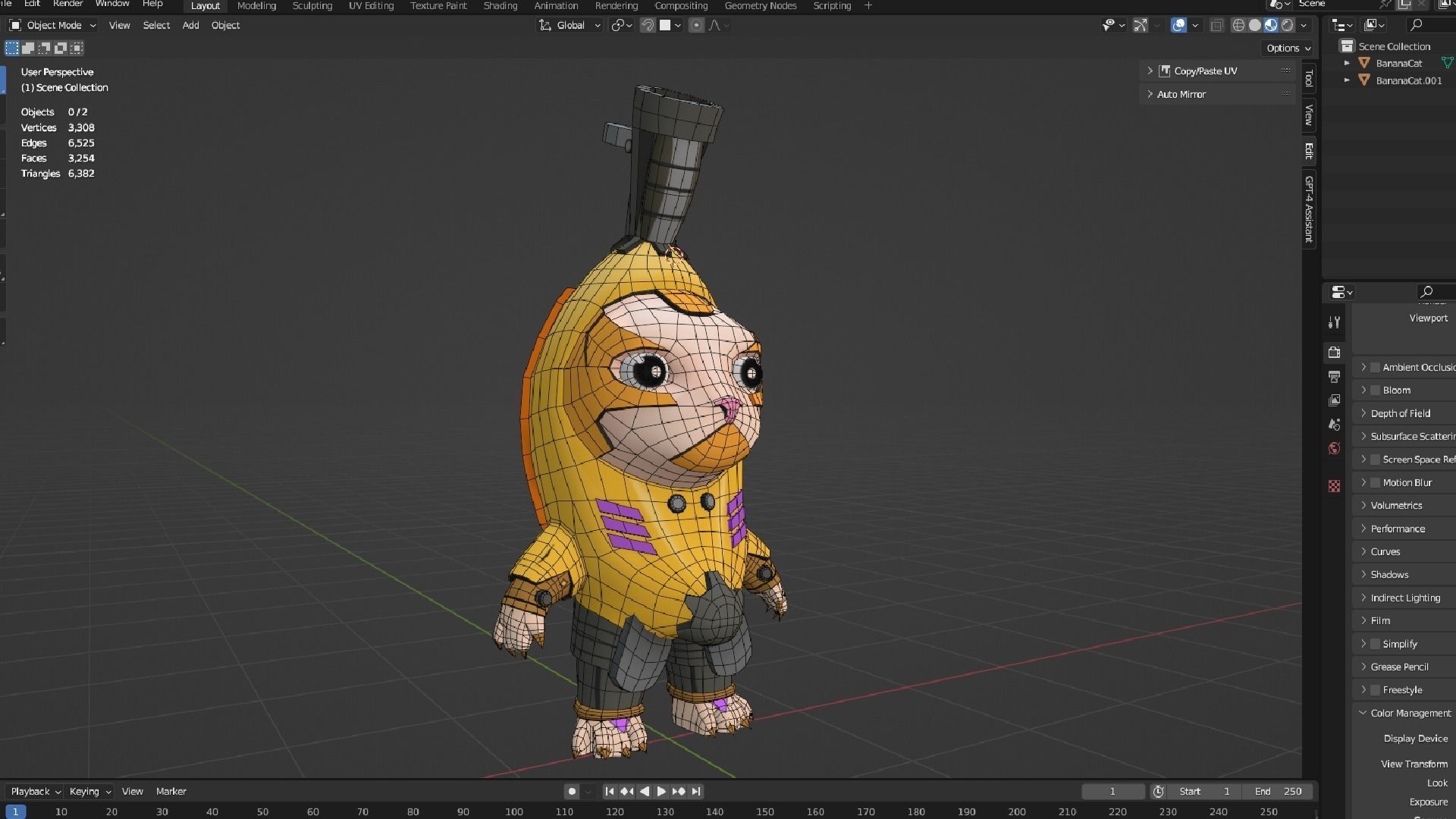Open the GPT-4 Assistant sidebar tab
This screenshot has height=819, width=1456.
tap(1309, 209)
